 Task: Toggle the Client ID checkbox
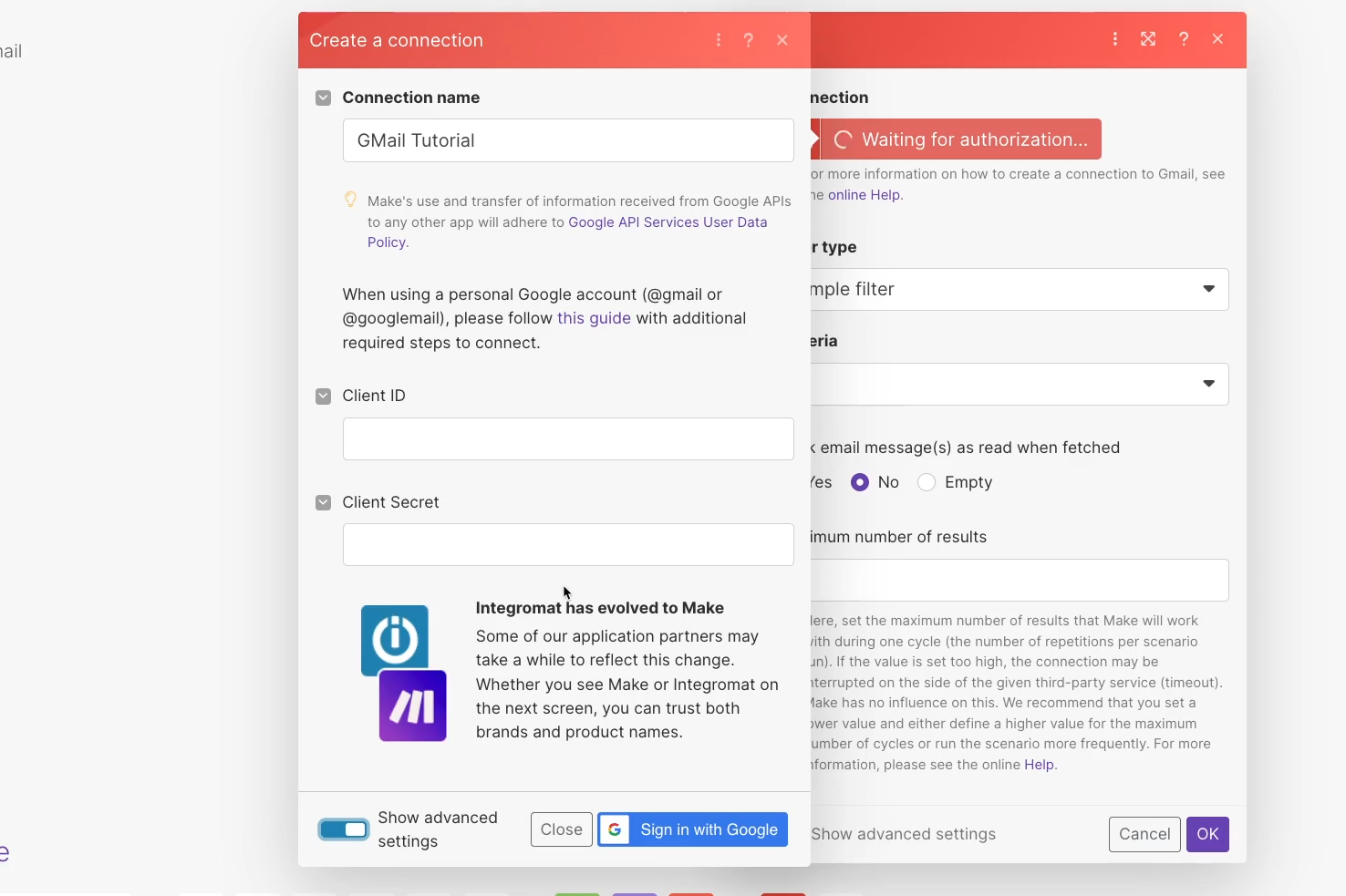point(323,396)
